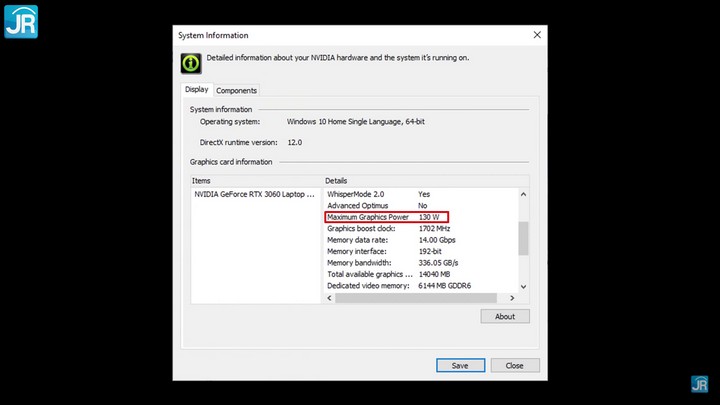This screenshot has width=720, height=405.
Task: Click the 6144 MB GDDR6 value
Action: [x=444, y=286]
